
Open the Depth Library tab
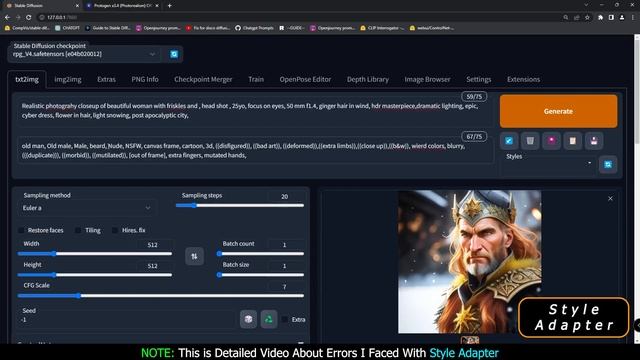(x=368, y=79)
